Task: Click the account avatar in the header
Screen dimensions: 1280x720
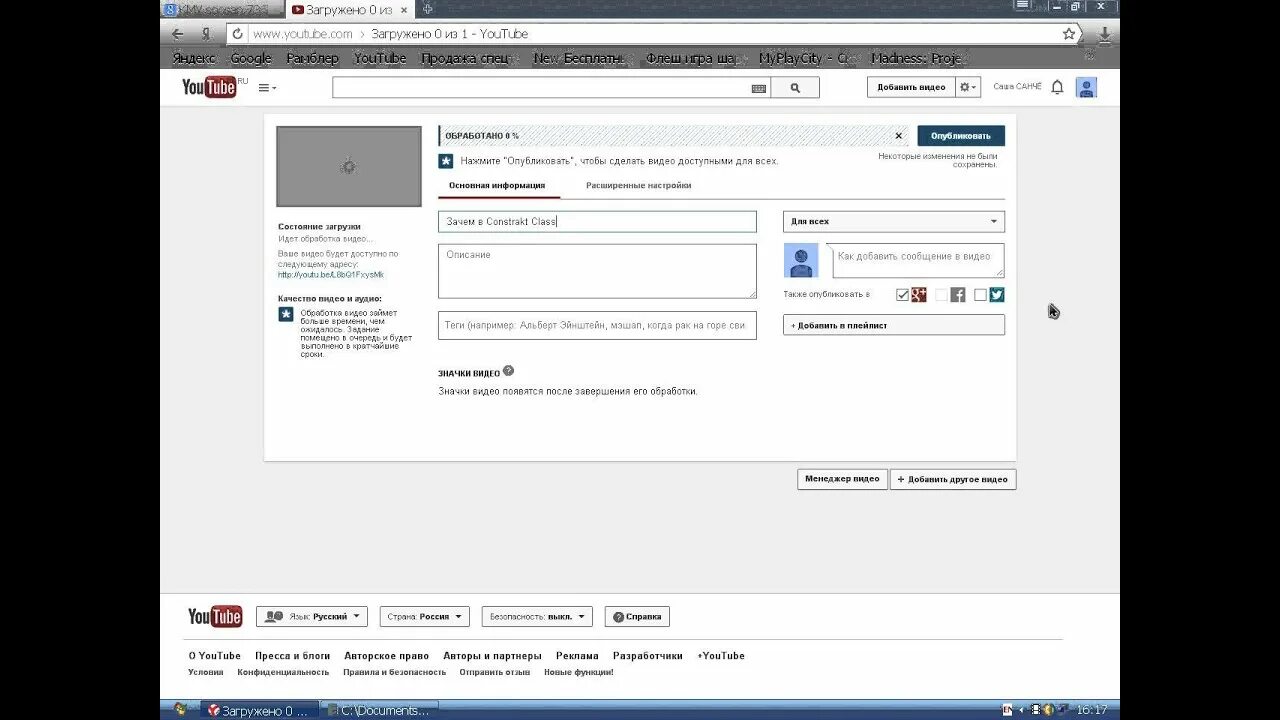Action: coord(1086,88)
